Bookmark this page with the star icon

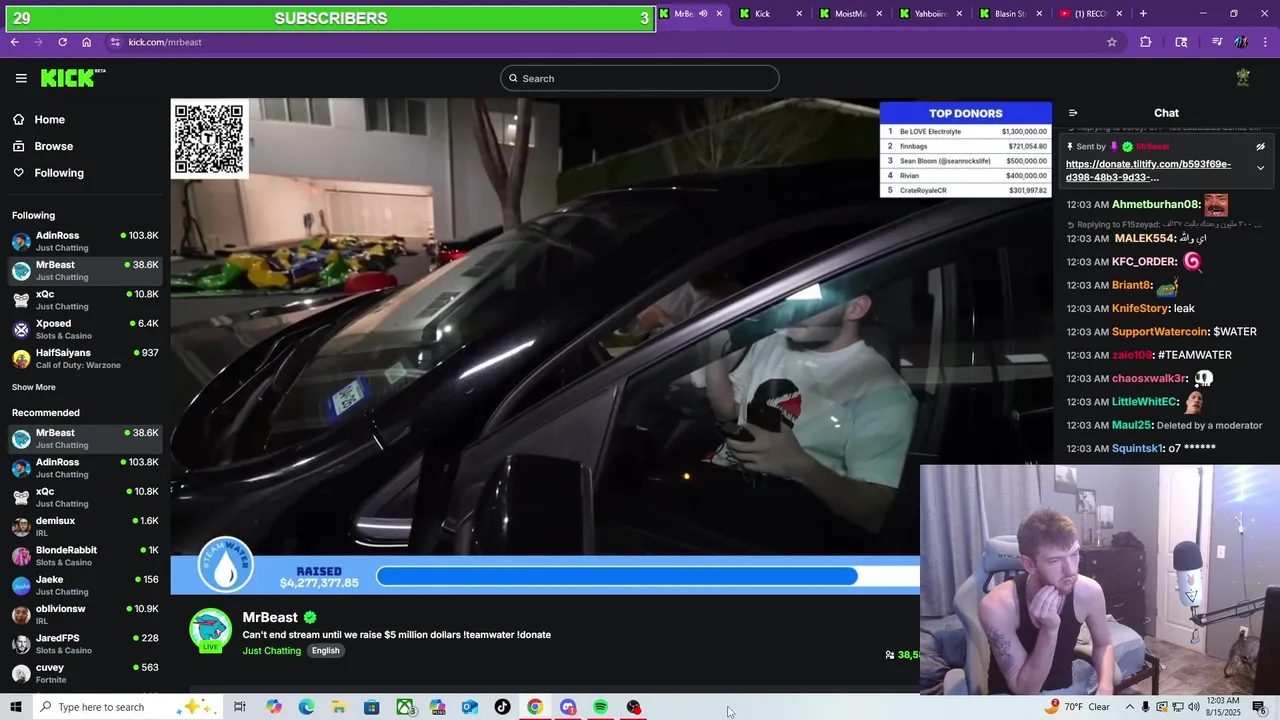coord(1111,42)
